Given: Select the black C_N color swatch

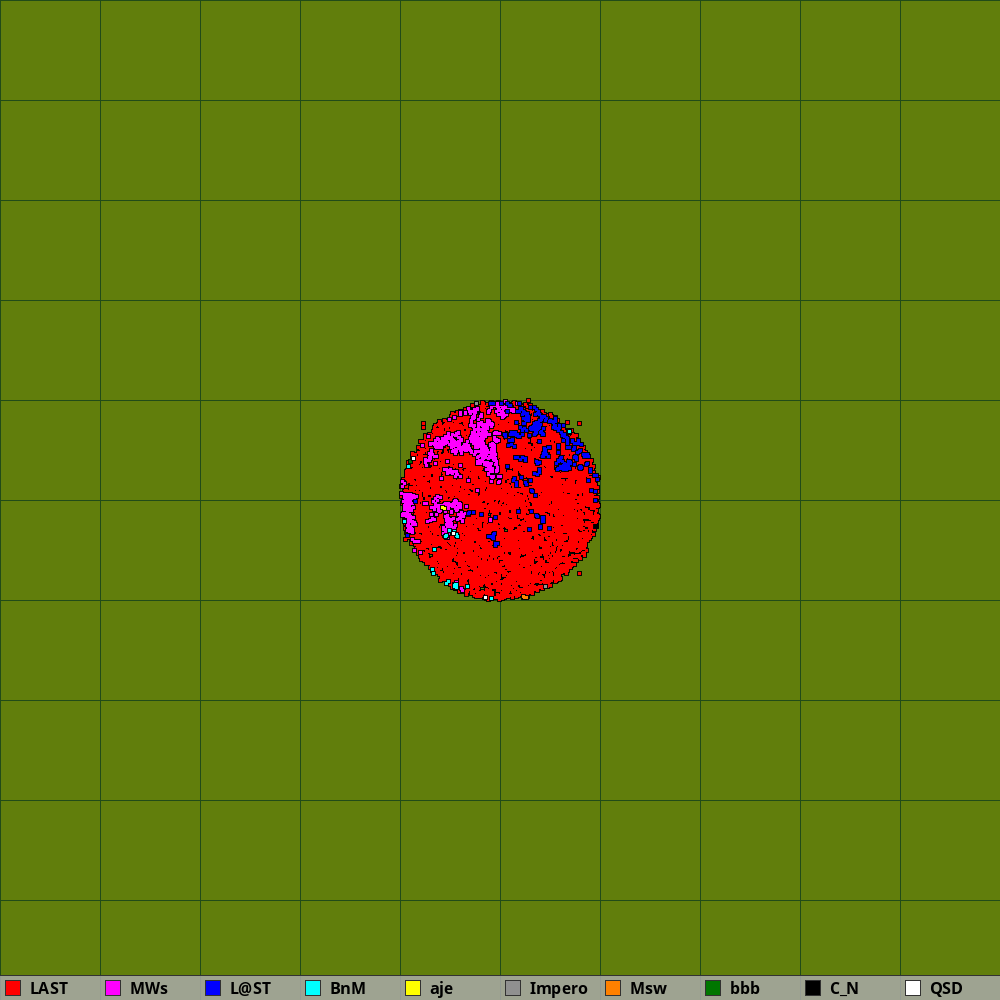Looking at the screenshot, I should point(813,988).
